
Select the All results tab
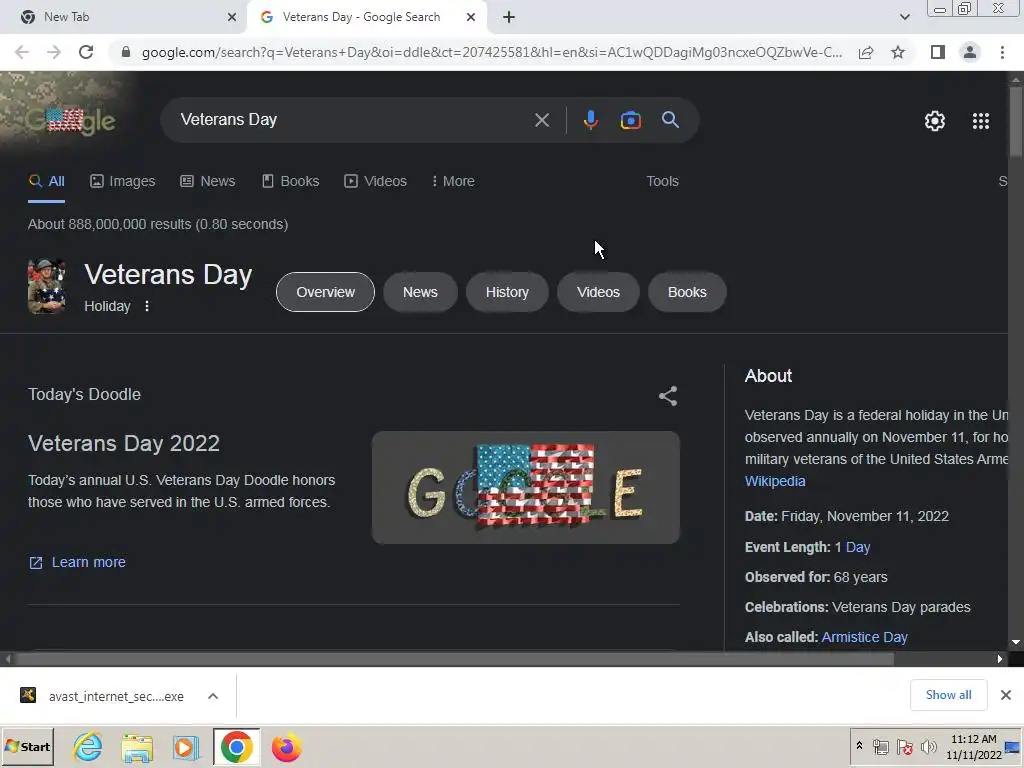click(x=46, y=182)
